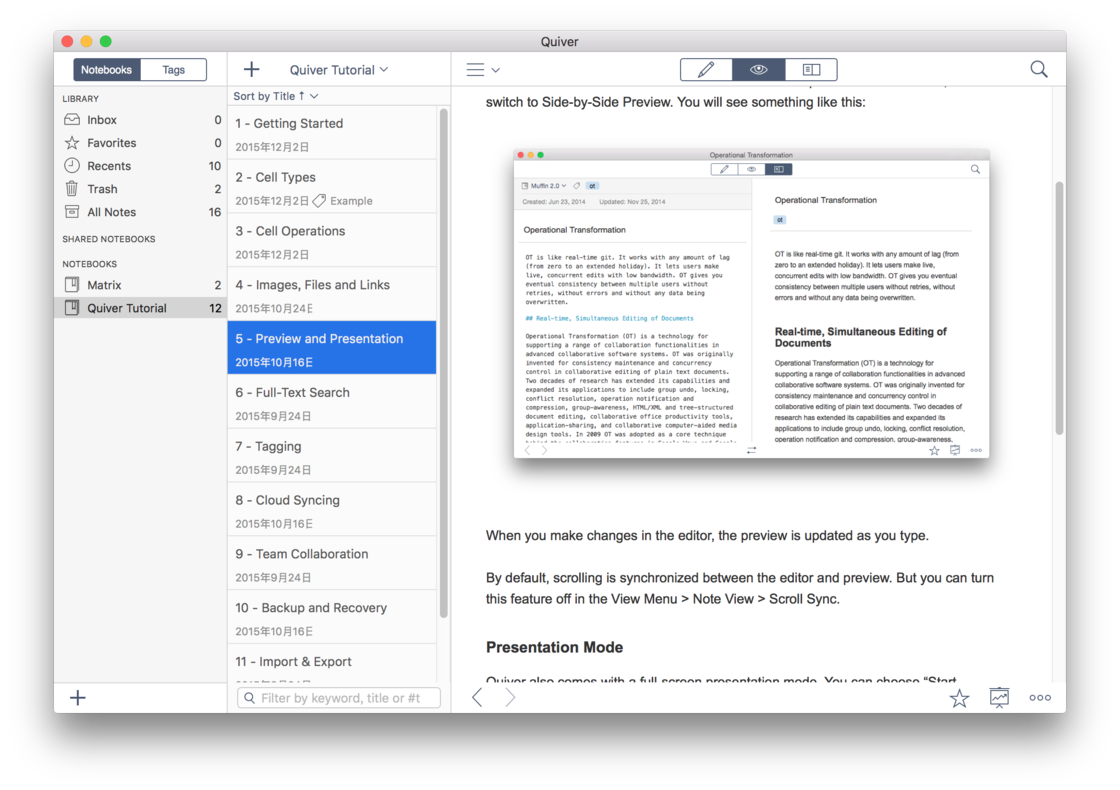Image resolution: width=1120 pixels, height=790 pixels.
Task: Click the Trash can icon
Action: [x=72, y=189]
